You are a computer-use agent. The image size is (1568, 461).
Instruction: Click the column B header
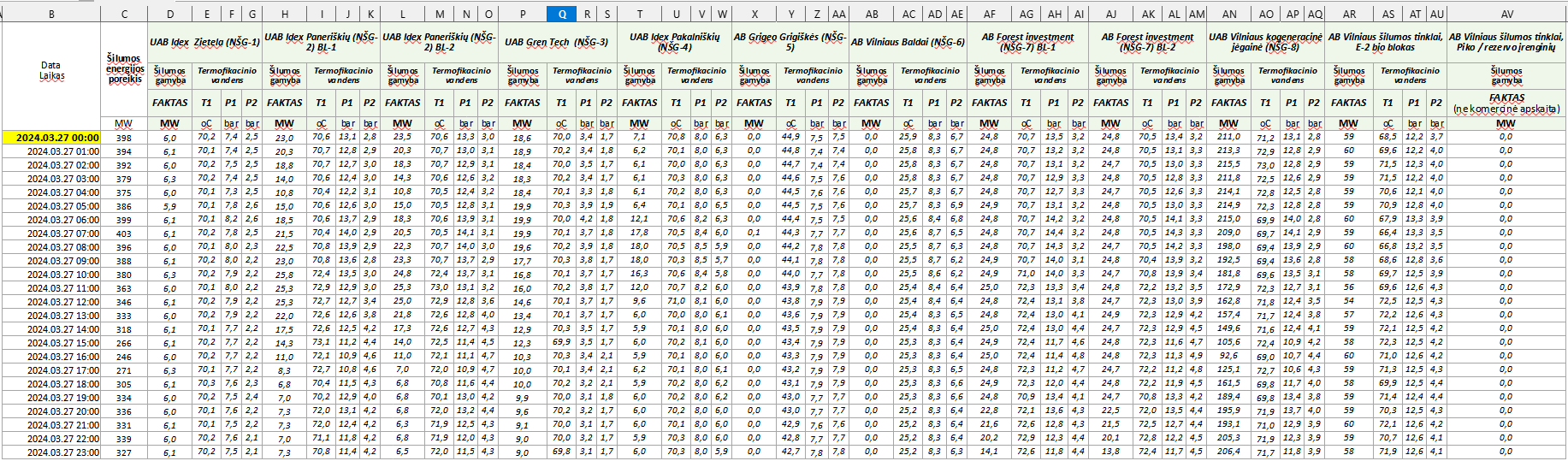pos(51,14)
